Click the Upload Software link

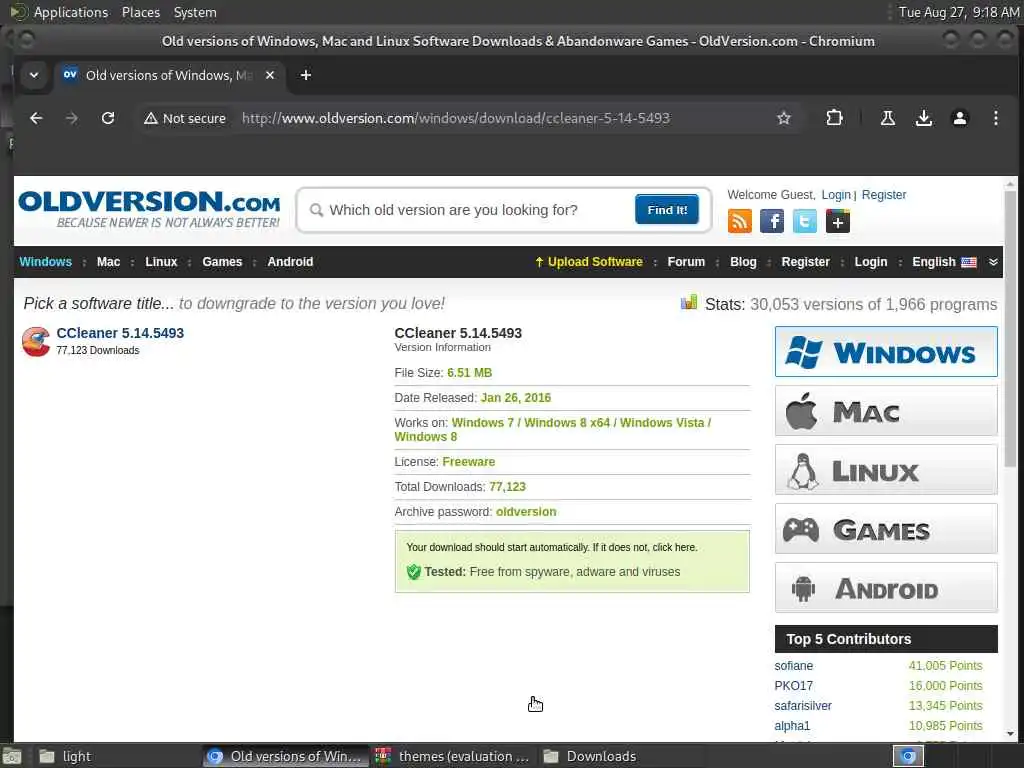(589, 262)
